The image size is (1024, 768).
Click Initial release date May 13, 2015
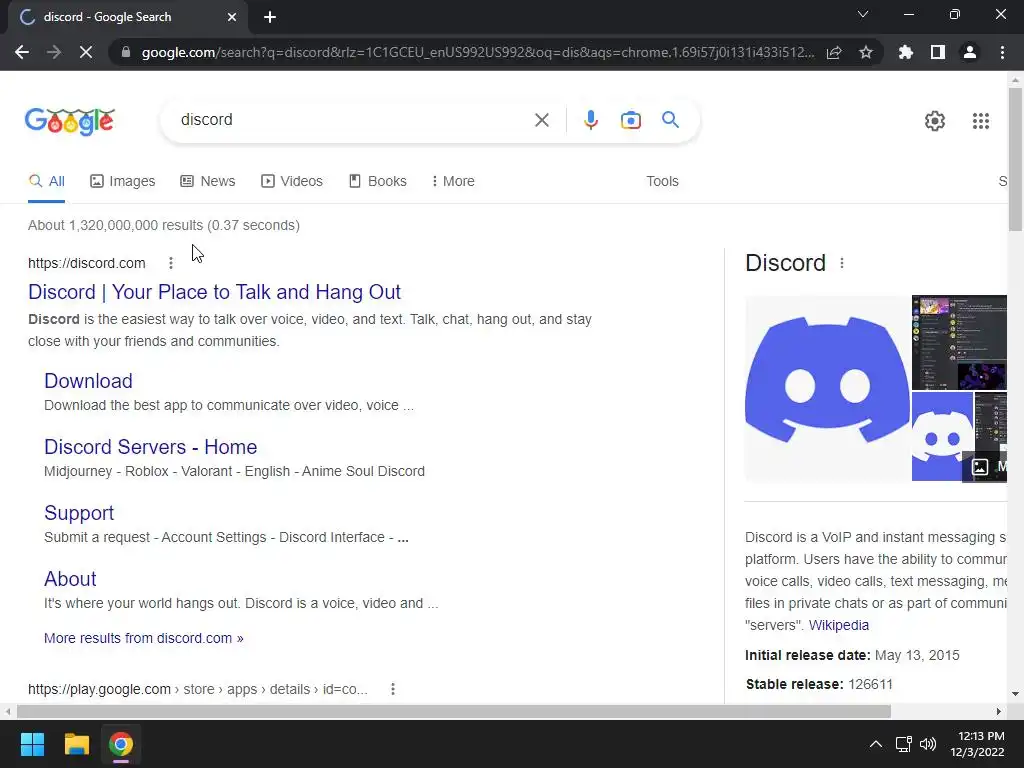click(x=852, y=655)
